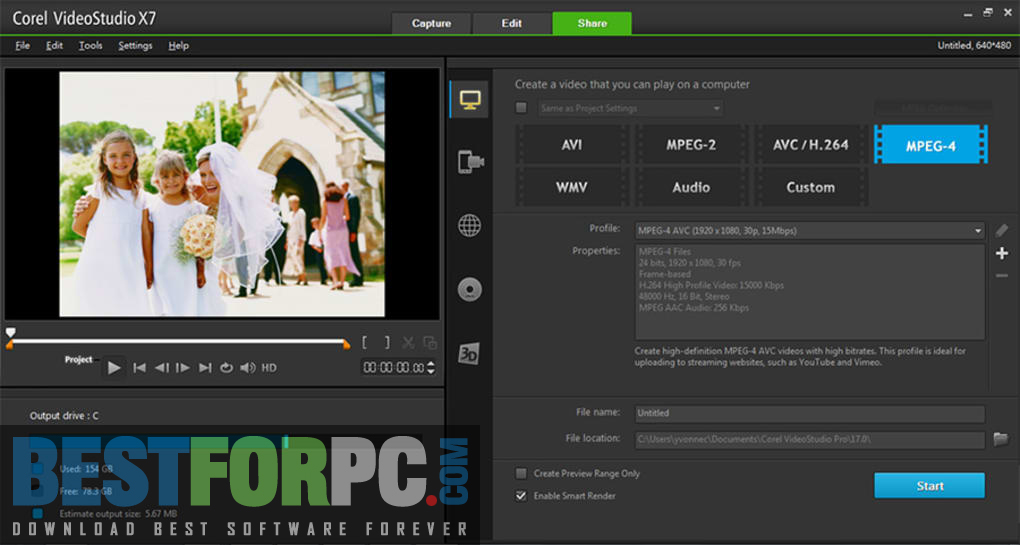Choose the AVI format button
Viewport: 1020px width, 545px height.
(x=572, y=145)
